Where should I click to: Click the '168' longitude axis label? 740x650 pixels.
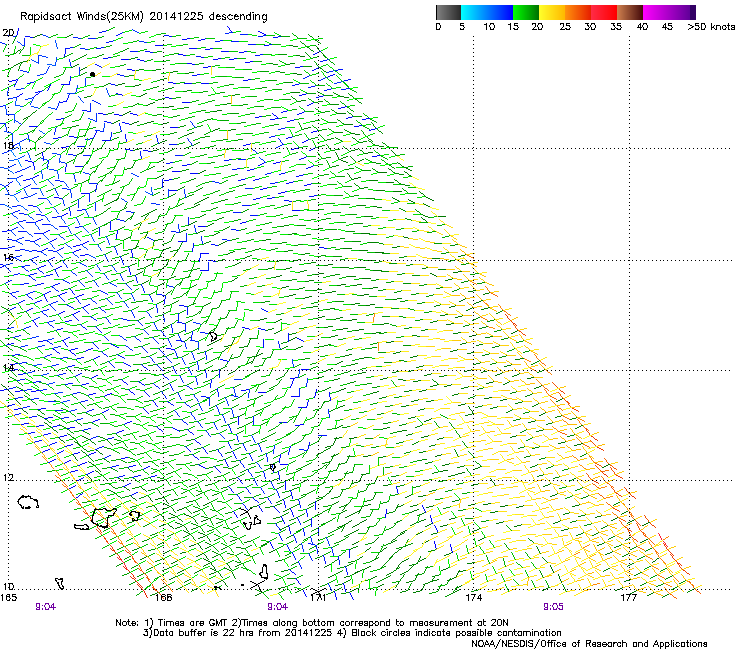click(163, 598)
